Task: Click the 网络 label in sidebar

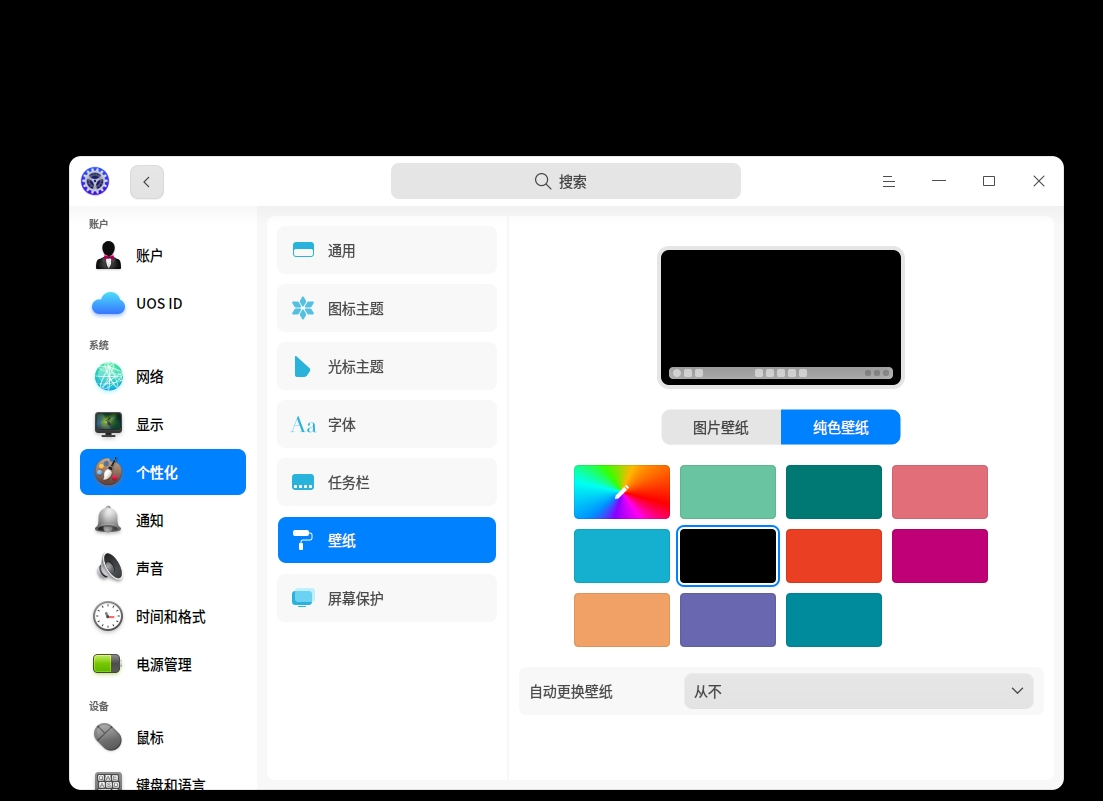Action: pos(149,377)
